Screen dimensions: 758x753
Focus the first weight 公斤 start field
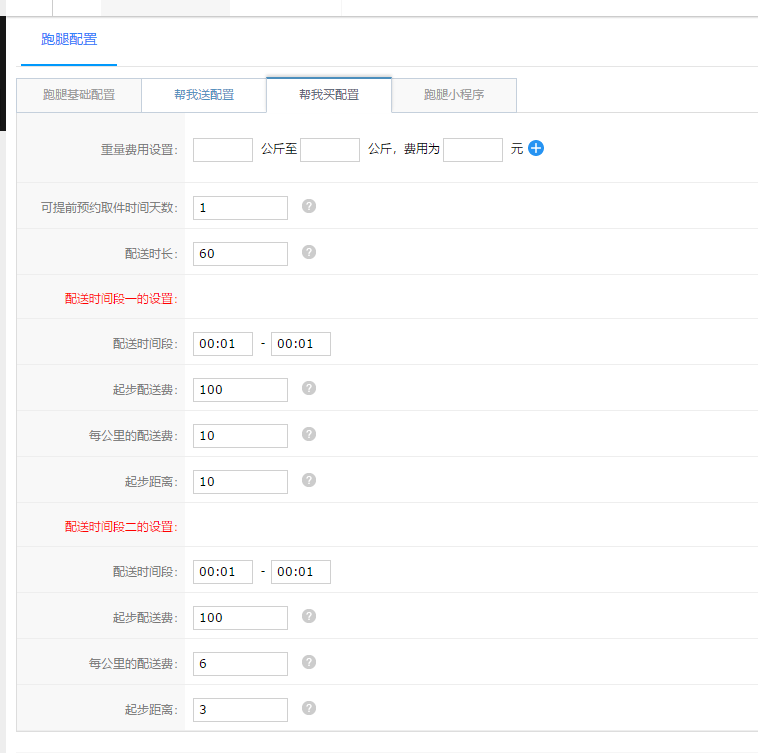coord(223,150)
